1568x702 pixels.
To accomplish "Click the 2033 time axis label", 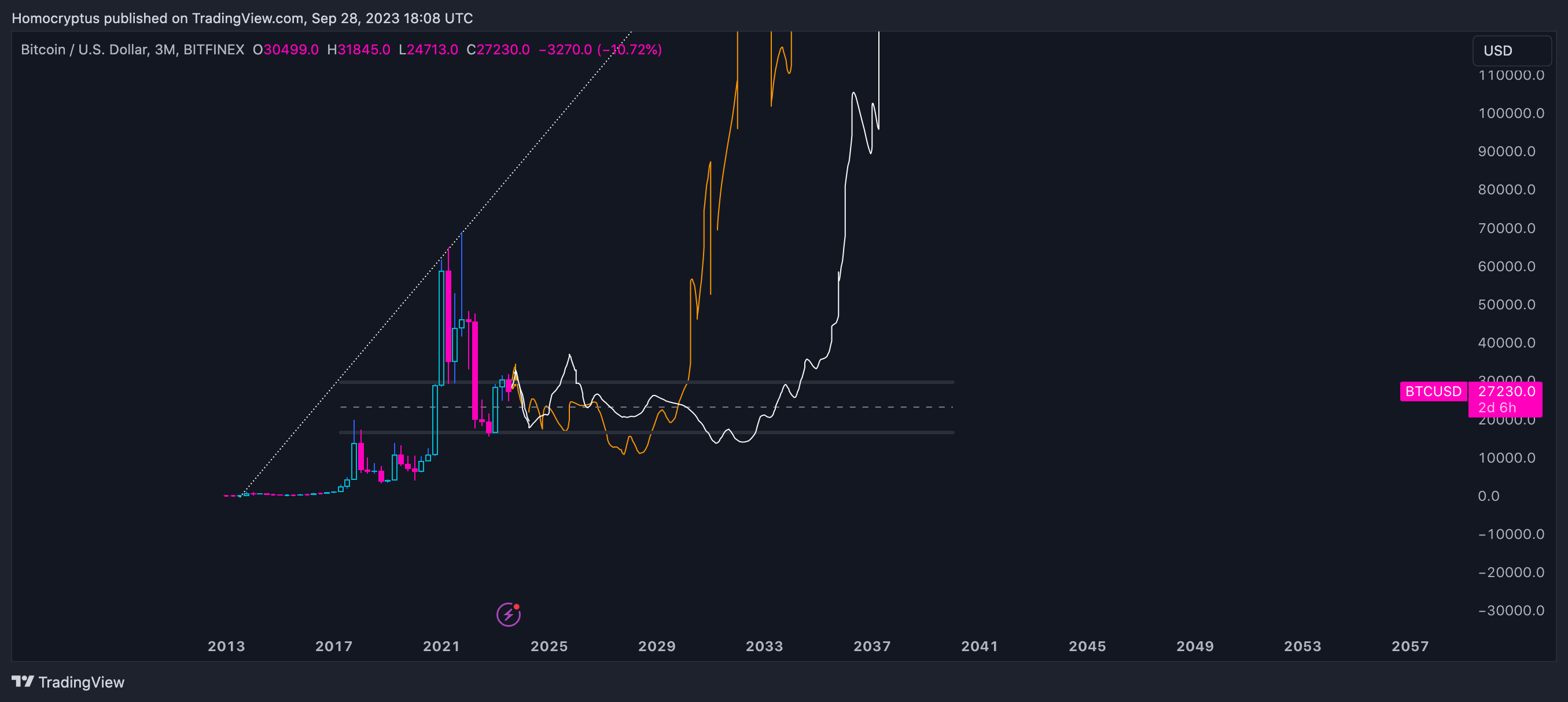I will [x=764, y=646].
